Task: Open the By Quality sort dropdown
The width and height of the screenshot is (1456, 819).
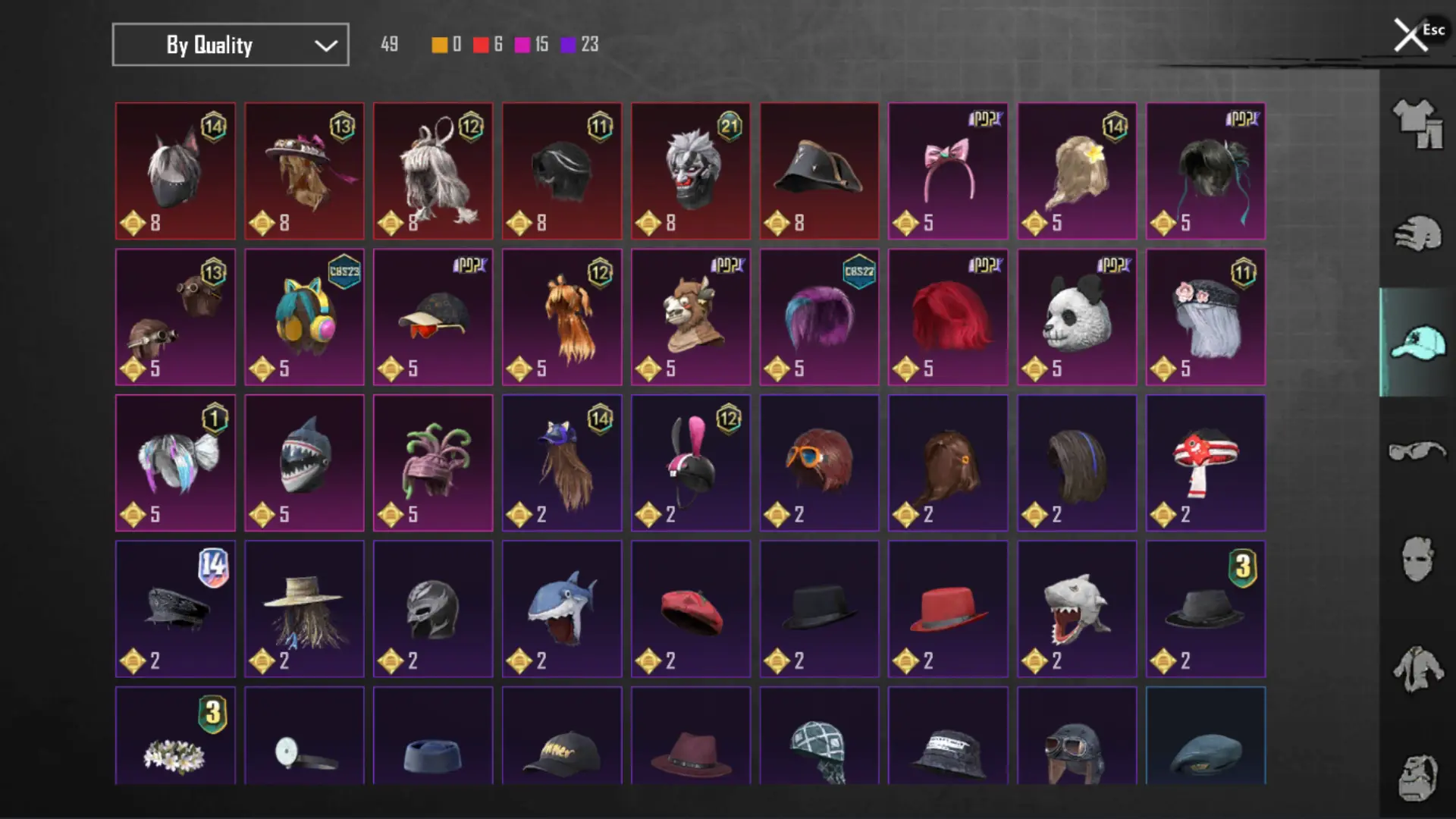Action: click(x=231, y=45)
